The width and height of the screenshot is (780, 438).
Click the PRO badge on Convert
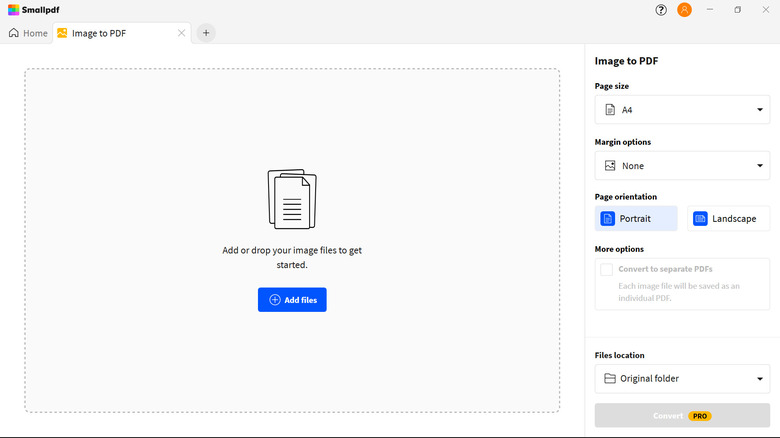(x=699, y=416)
